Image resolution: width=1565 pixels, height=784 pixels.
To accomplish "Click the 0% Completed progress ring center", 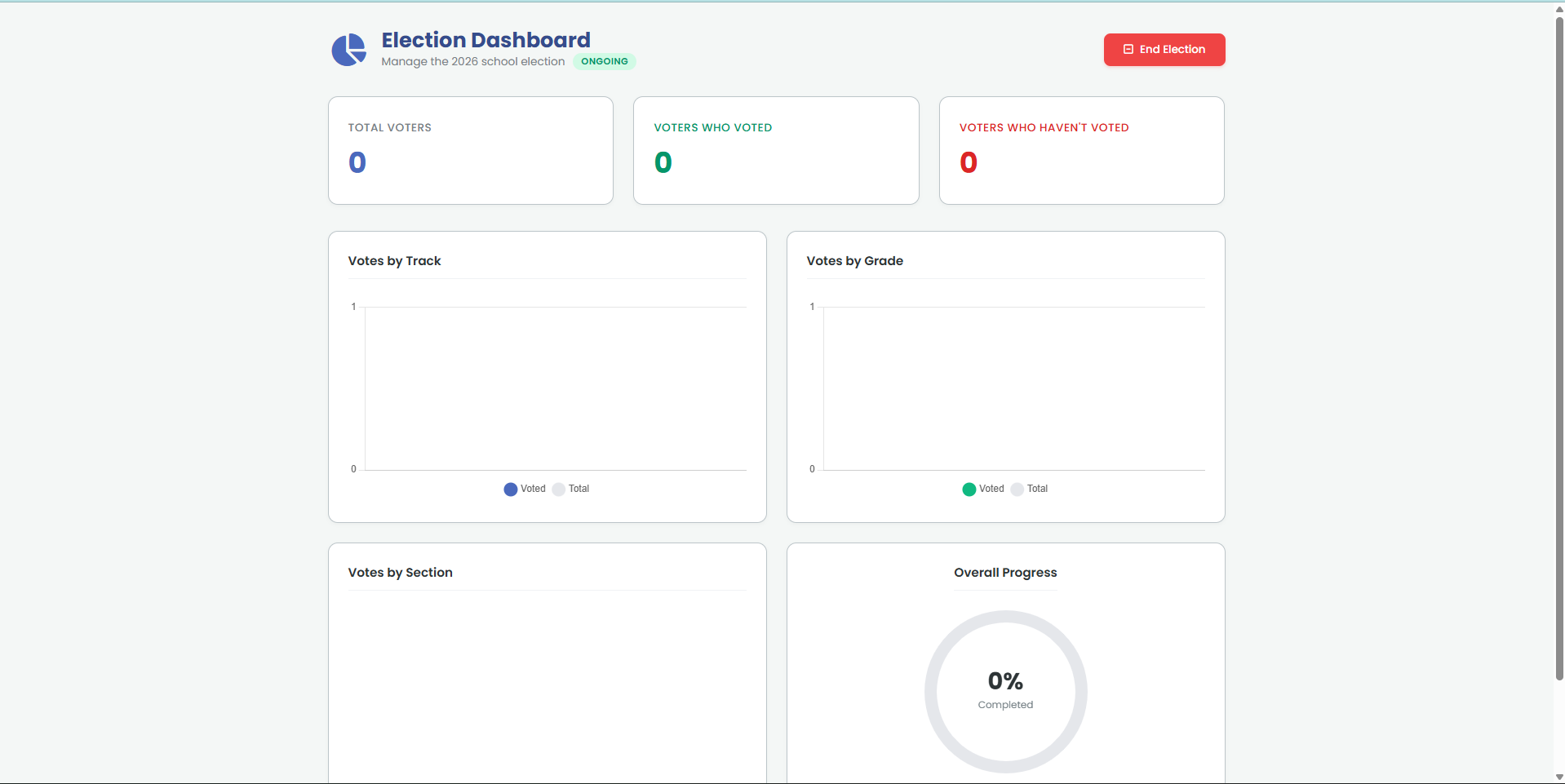I will 1005,691.
